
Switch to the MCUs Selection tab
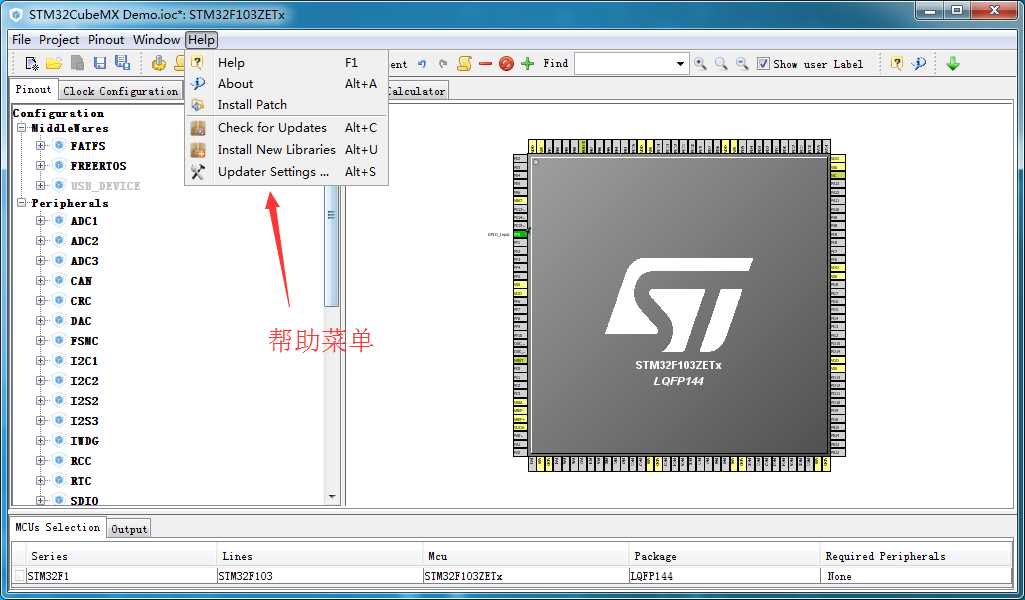tap(58, 527)
